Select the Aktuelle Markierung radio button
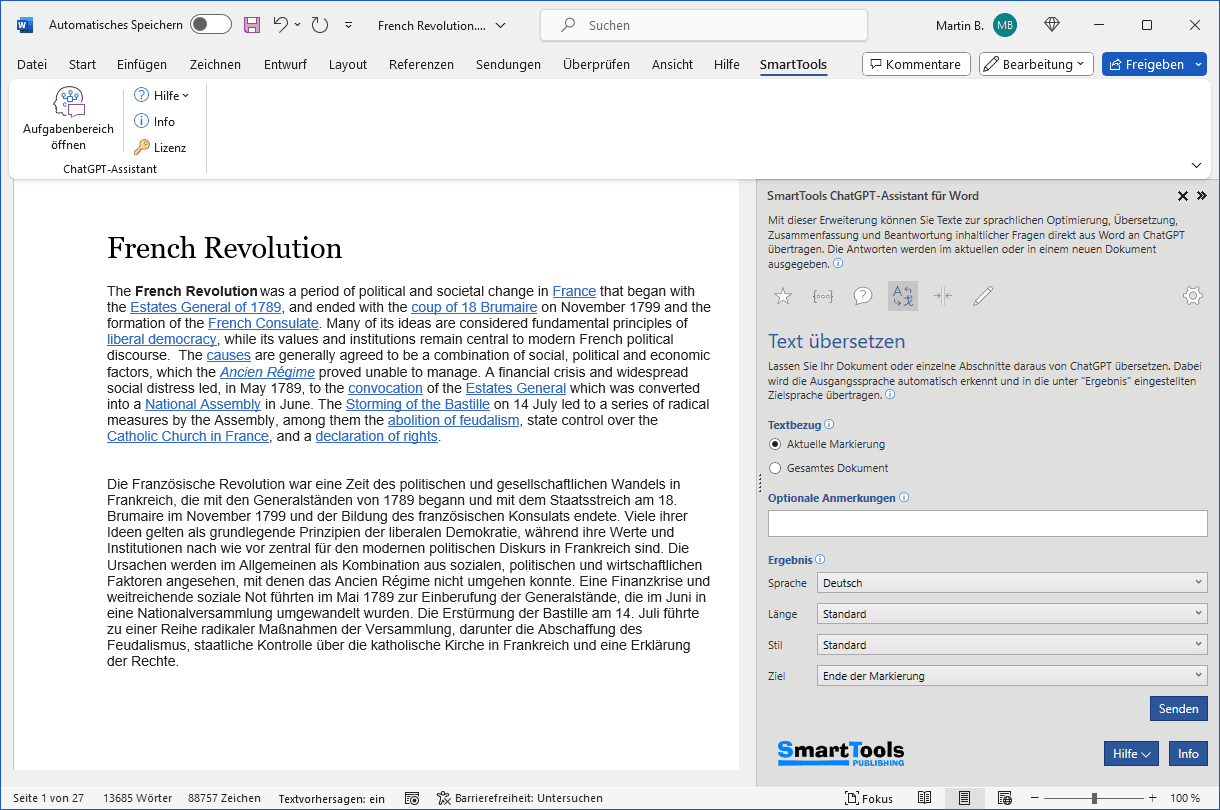This screenshot has height=810, width=1220. 775,444
